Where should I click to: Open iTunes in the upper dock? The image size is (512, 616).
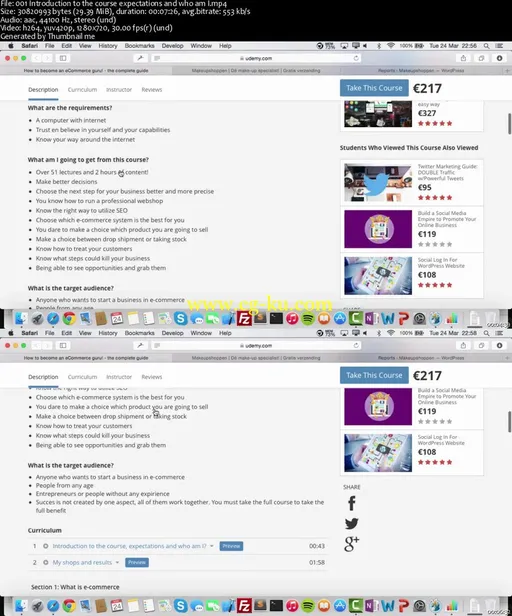click(292, 319)
